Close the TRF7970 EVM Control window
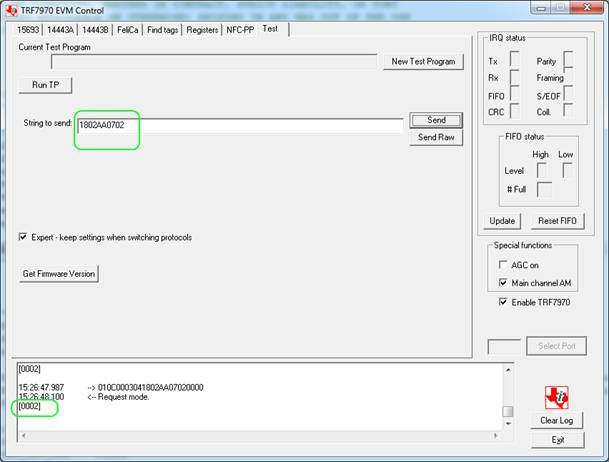Screen dimensions: 609x462 pos(588,7)
